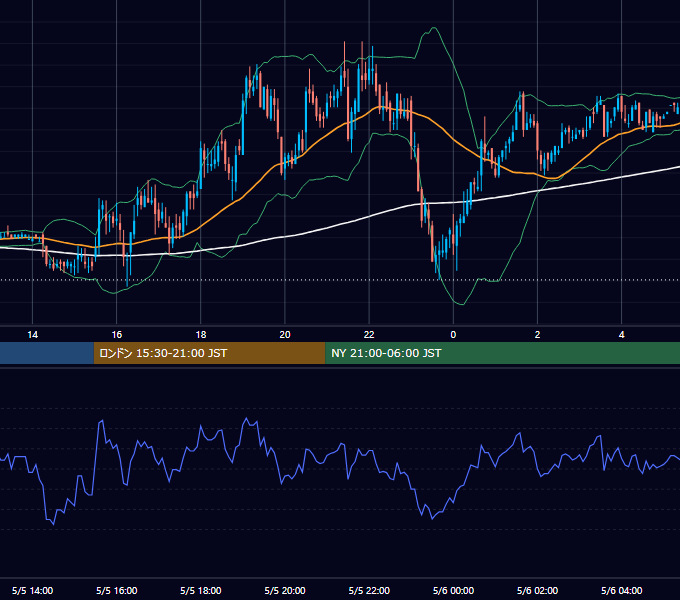Screen dimensions: 680x600
Task: Click the hour label 4 on price chart axis
Action: coord(621,335)
